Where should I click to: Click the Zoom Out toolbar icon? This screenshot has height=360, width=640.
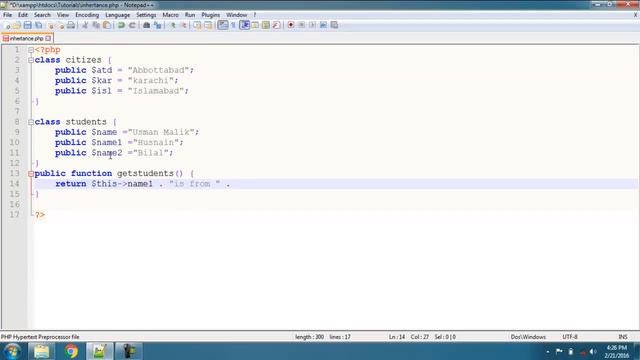point(183,25)
